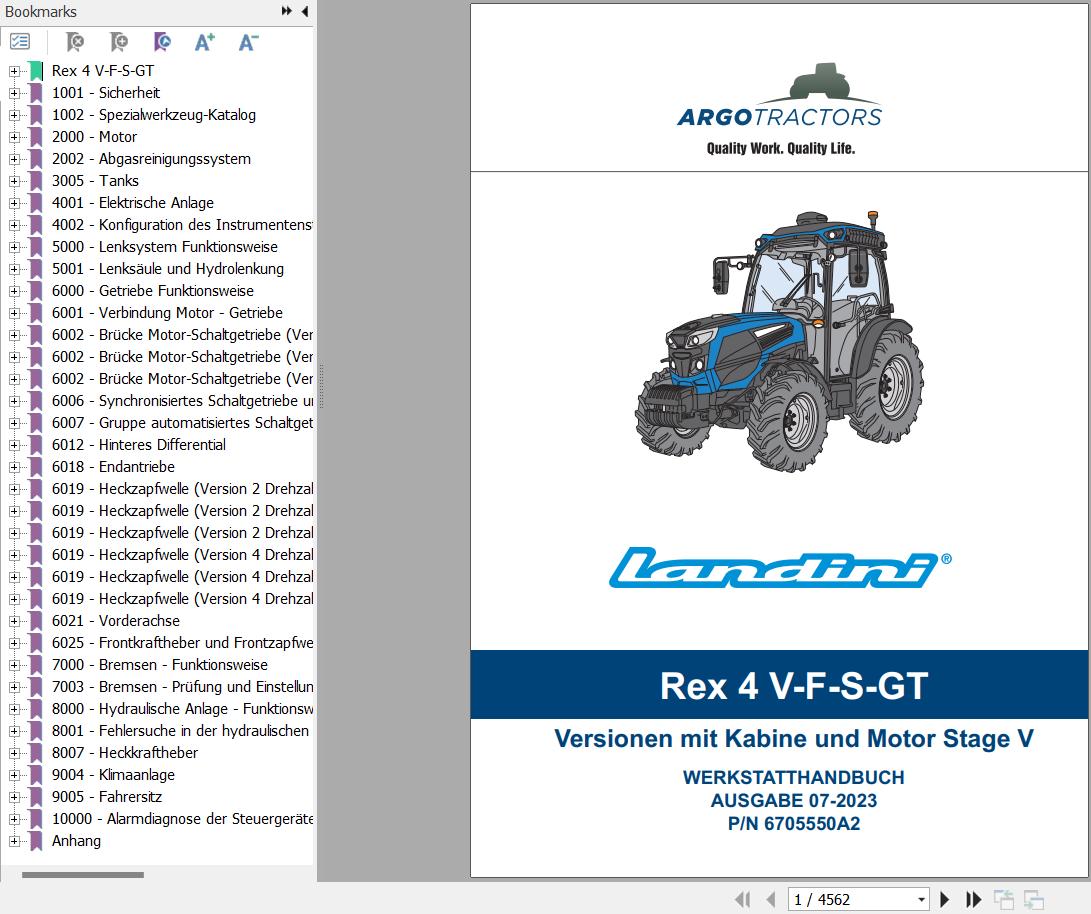1091x914 pixels.
Task: Open bookmark 7000 - Bremsen - Funktionsweise
Action: 159,665
